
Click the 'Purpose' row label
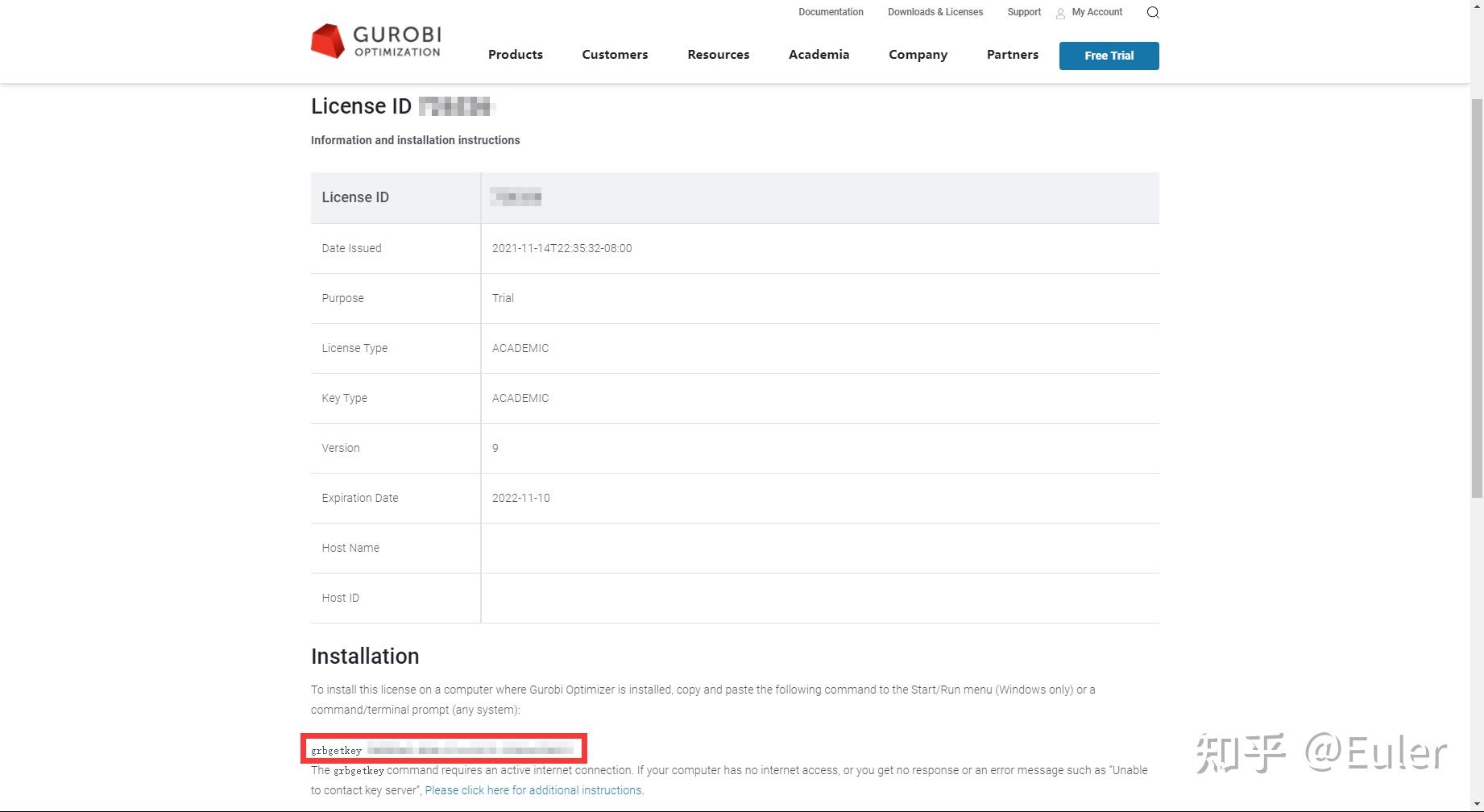point(343,298)
